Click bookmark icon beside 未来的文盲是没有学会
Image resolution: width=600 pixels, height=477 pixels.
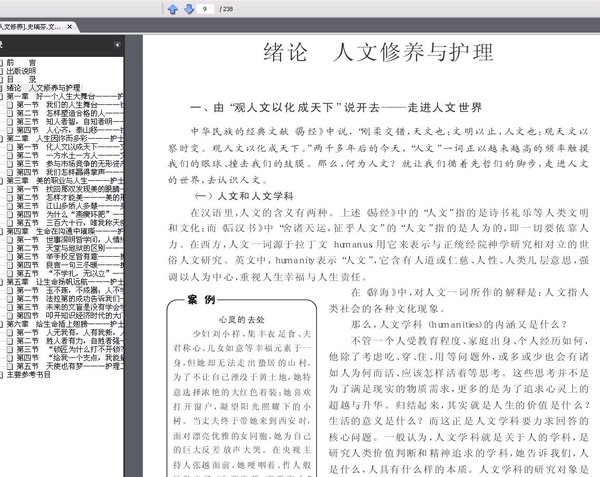pos(10,307)
